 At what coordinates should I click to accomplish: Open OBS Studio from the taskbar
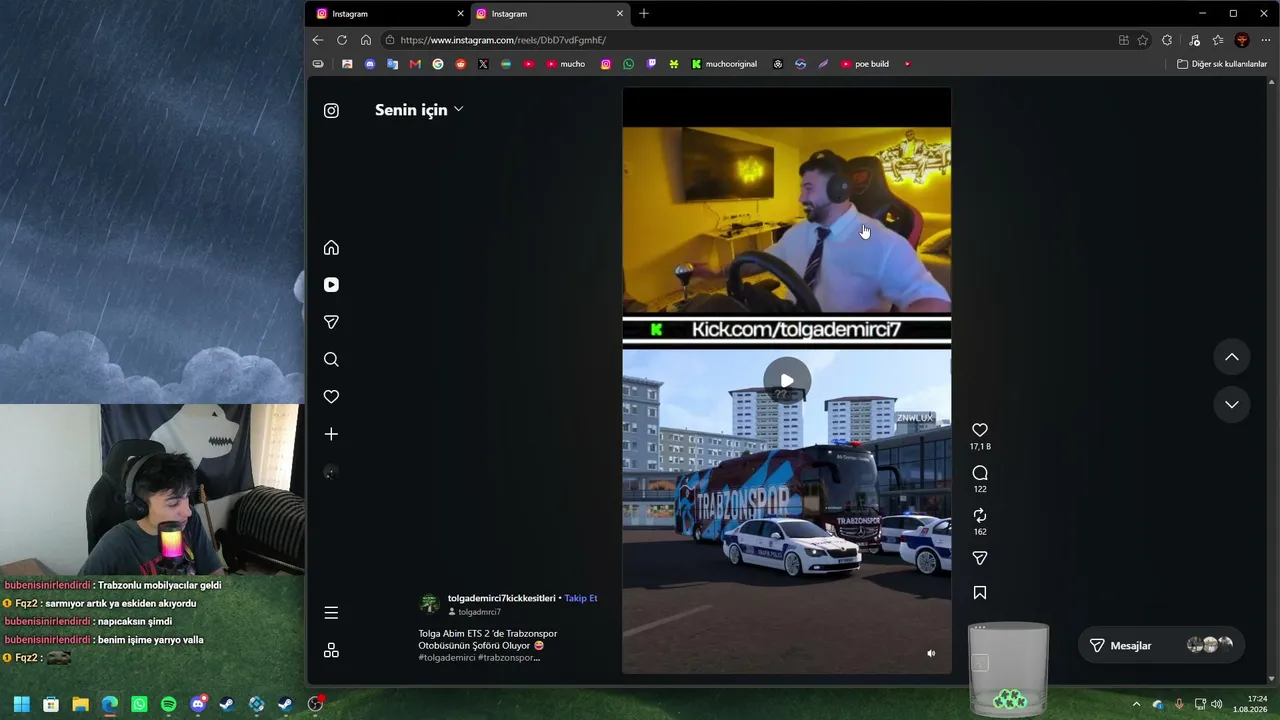click(x=315, y=704)
